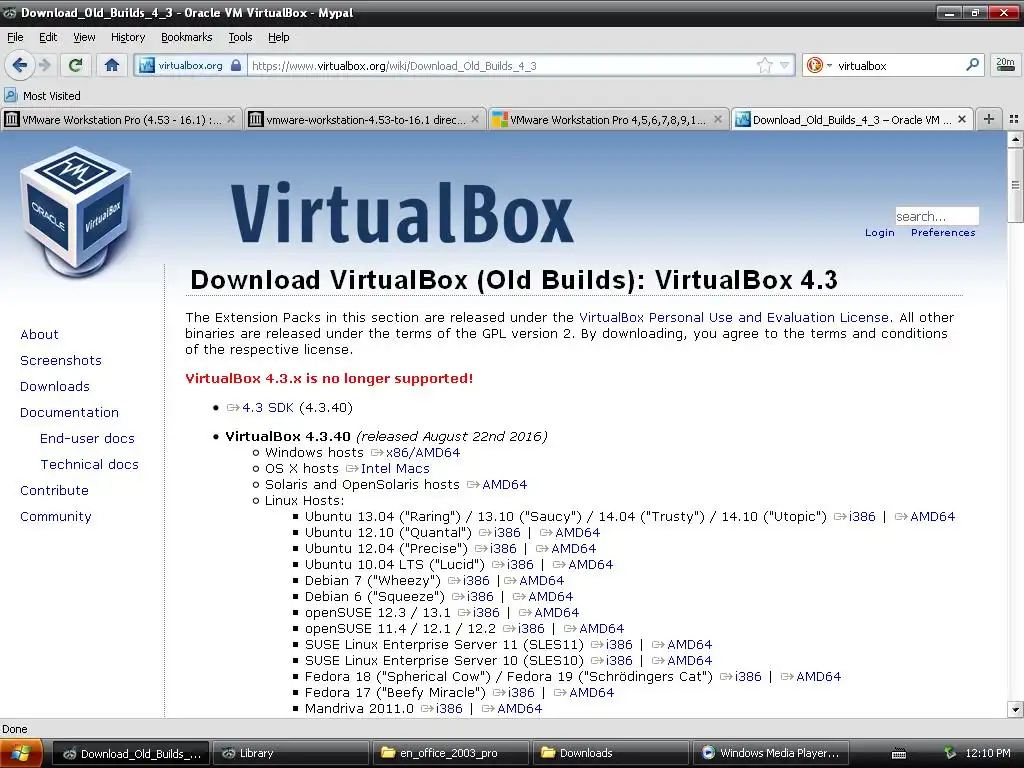The height and width of the screenshot is (768, 1024).
Task: Open Technical docs link
Action: click(x=89, y=464)
